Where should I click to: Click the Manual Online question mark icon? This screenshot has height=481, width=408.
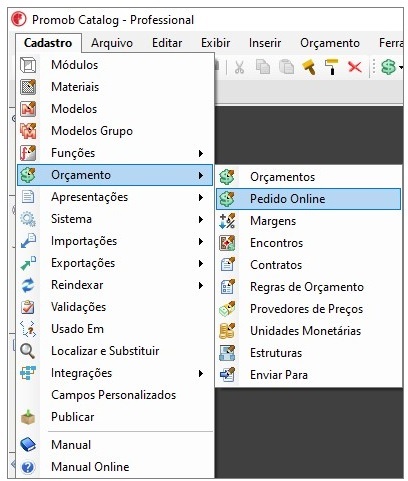pos(28,467)
